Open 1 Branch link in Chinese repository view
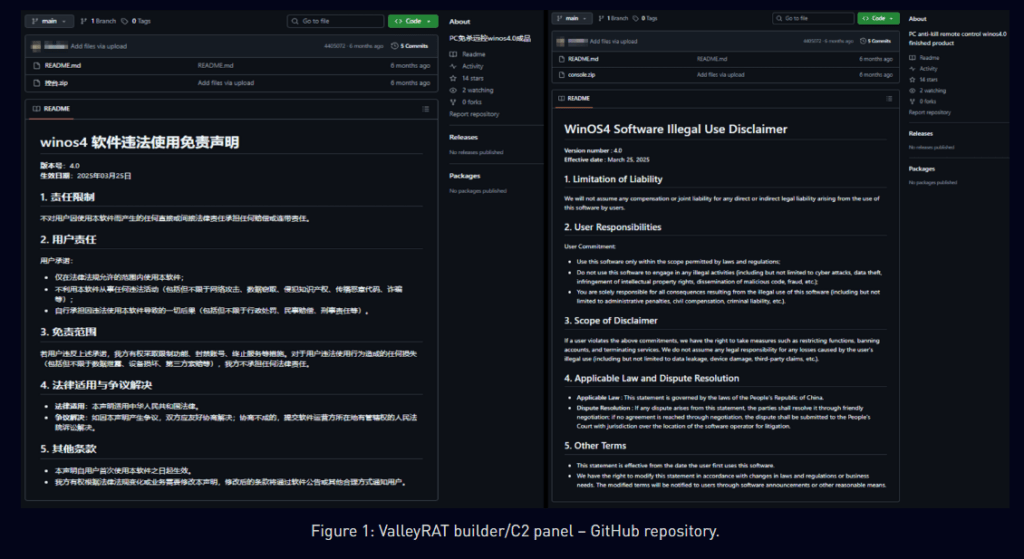Image resolution: width=1024 pixels, height=559 pixels. (98, 21)
